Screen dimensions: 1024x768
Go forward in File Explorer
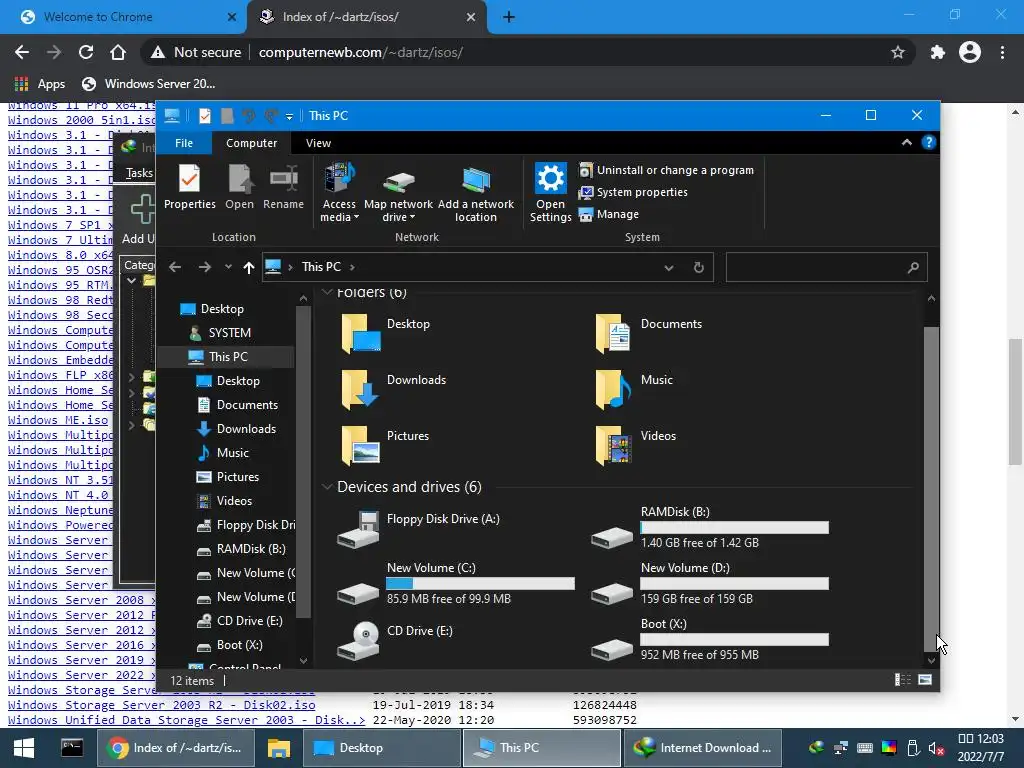pos(204,267)
